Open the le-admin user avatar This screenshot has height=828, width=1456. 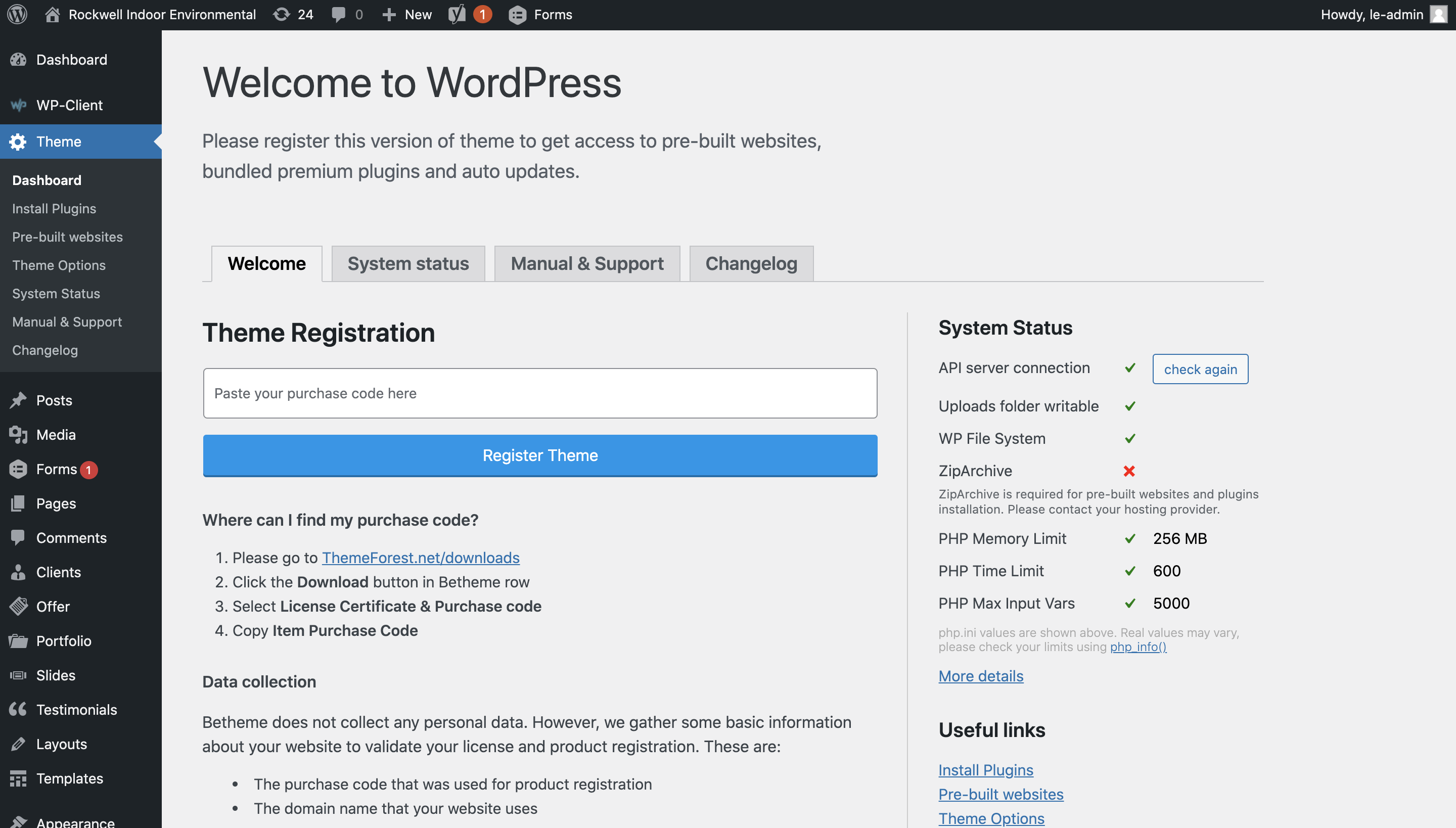[x=1438, y=14]
